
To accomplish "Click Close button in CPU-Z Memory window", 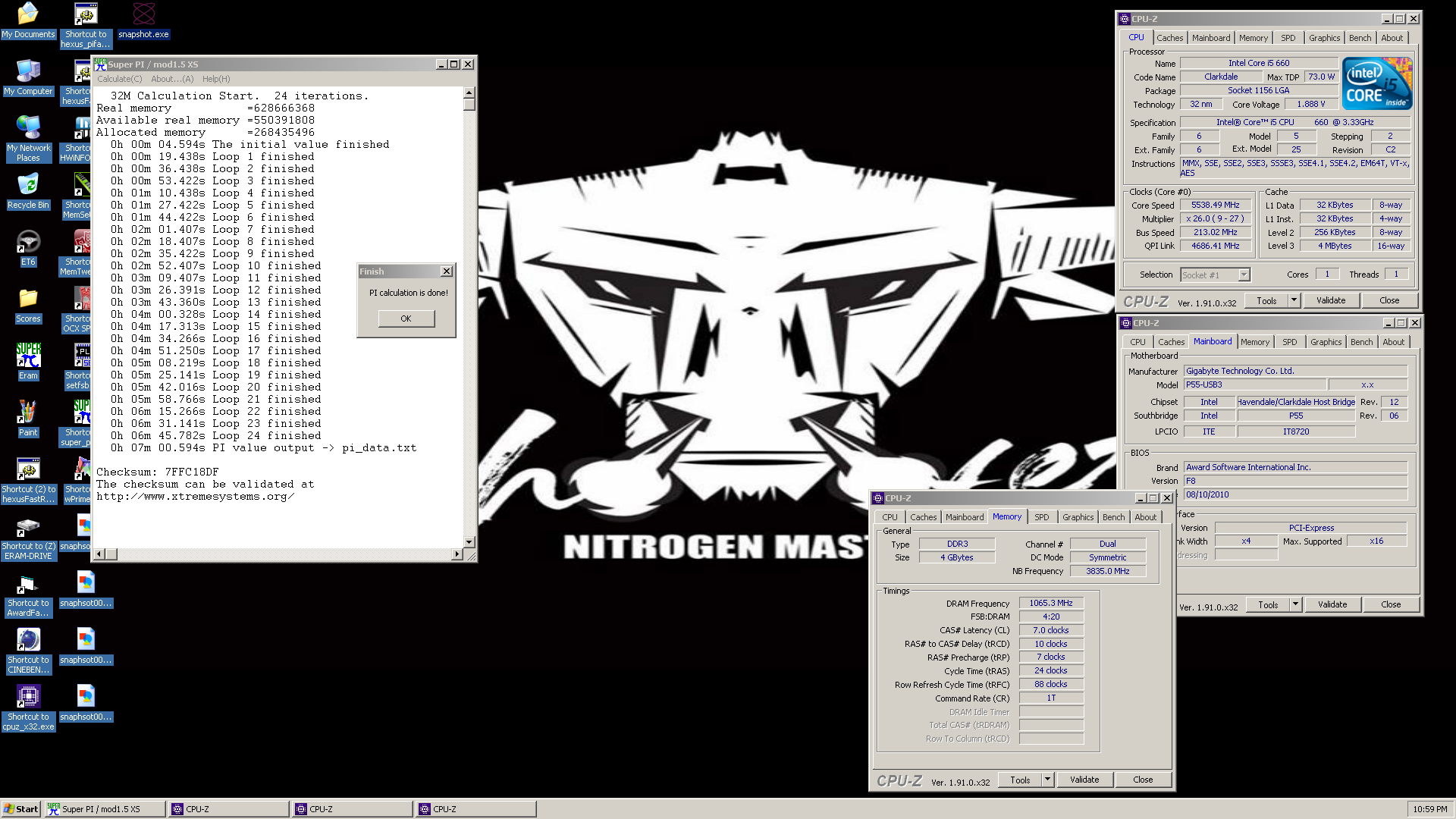I will 1142,780.
